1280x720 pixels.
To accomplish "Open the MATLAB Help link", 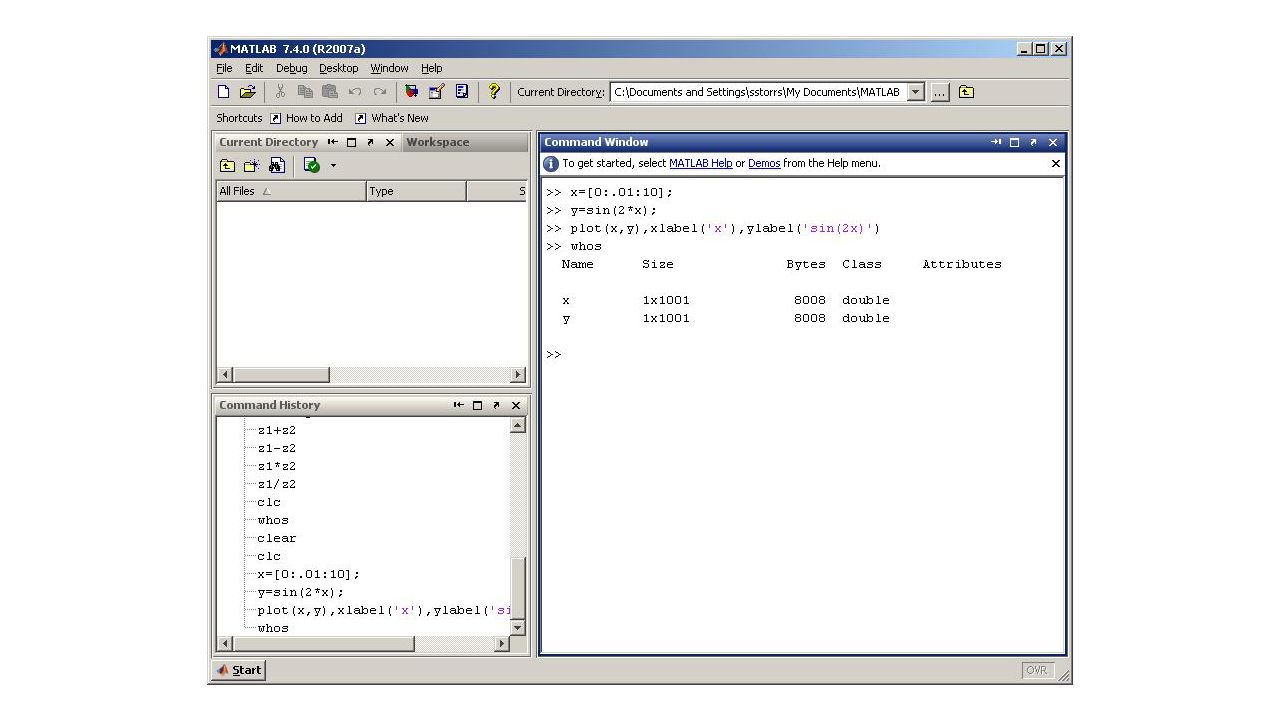I will click(700, 163).
